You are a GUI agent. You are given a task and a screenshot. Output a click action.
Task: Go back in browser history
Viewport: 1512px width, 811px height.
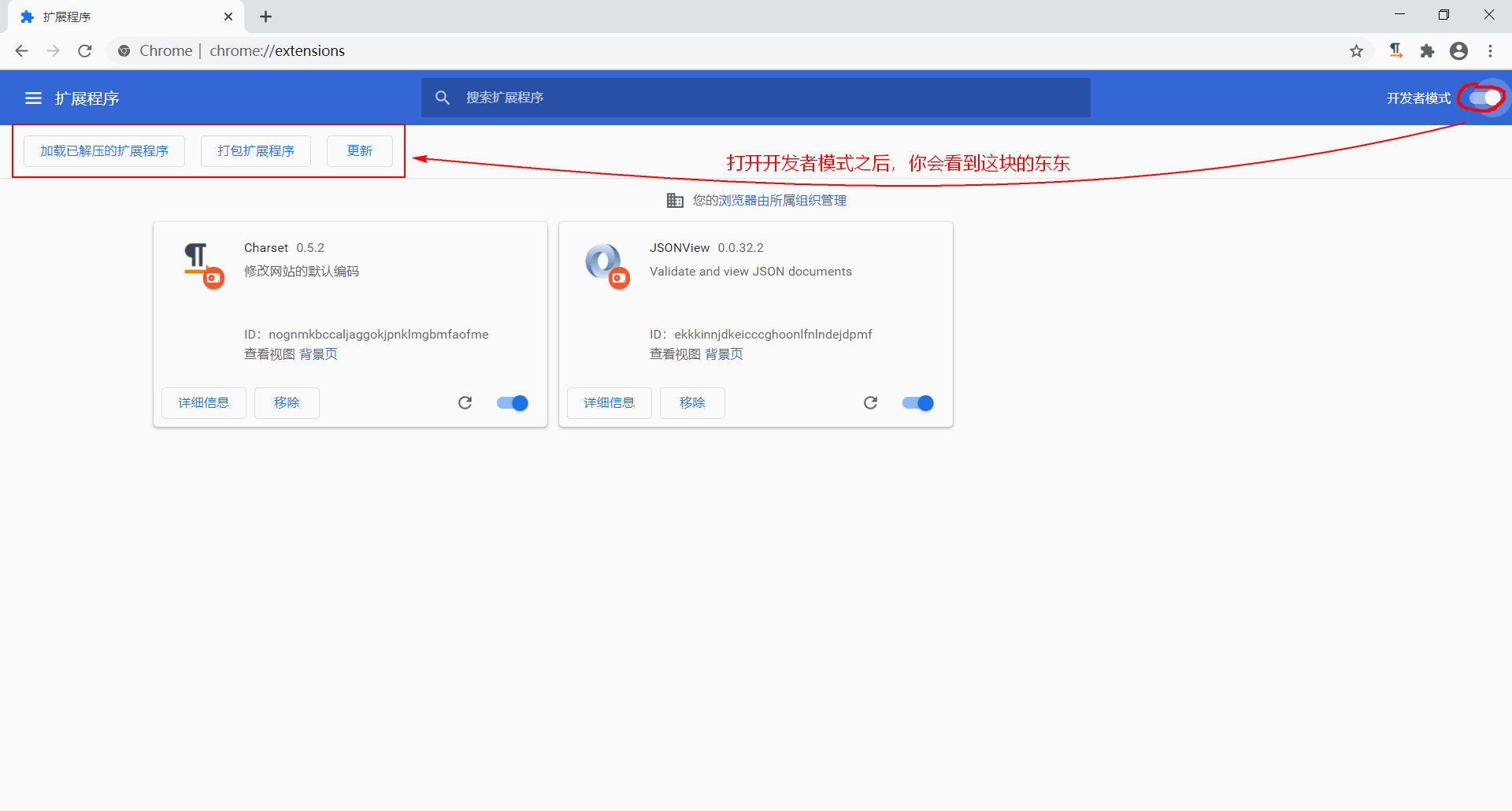pyautogui.click(x=22, y=51)
